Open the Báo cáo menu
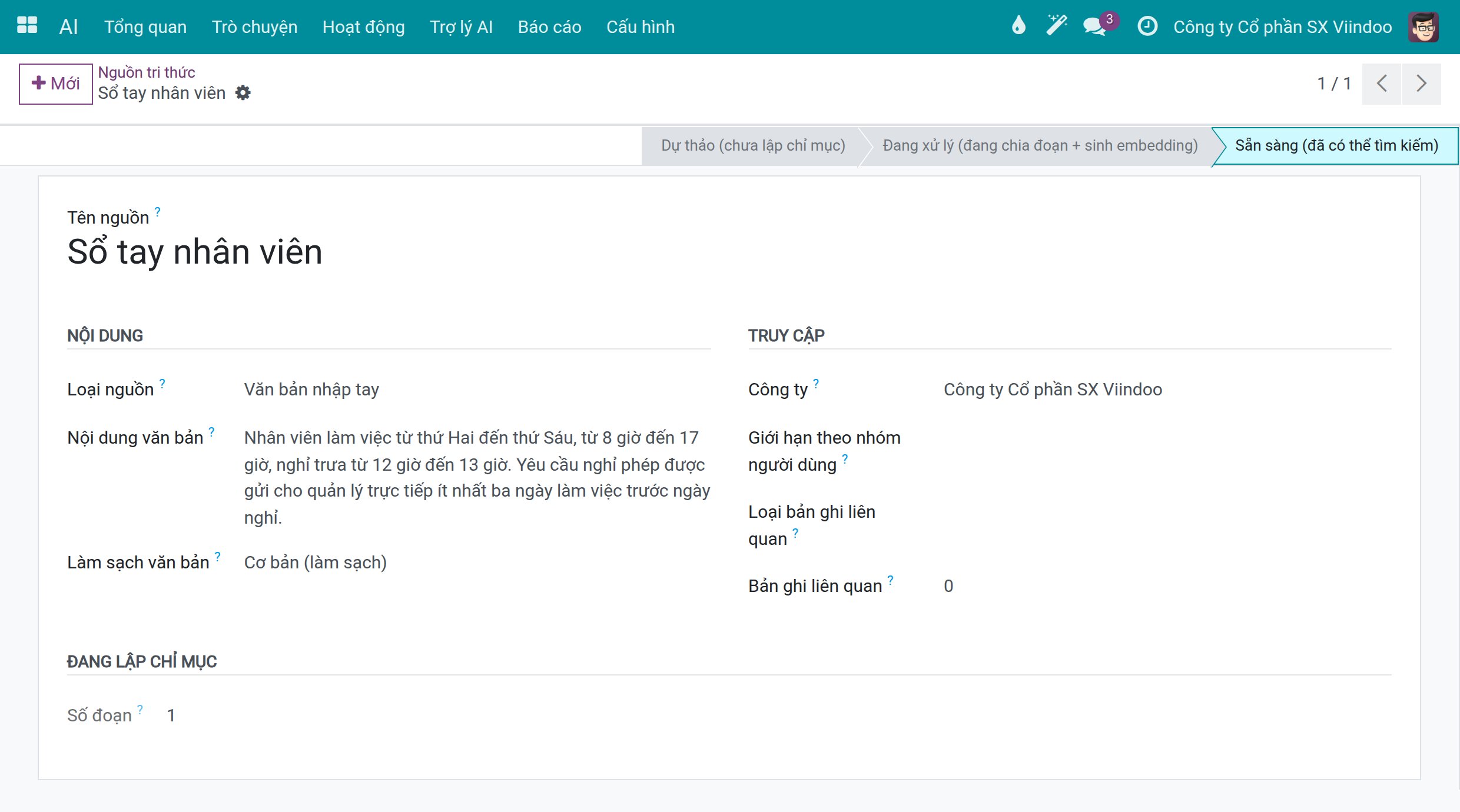Viewport: 1460px width, 812px height. pyautogui.click(x=549, y=27)
